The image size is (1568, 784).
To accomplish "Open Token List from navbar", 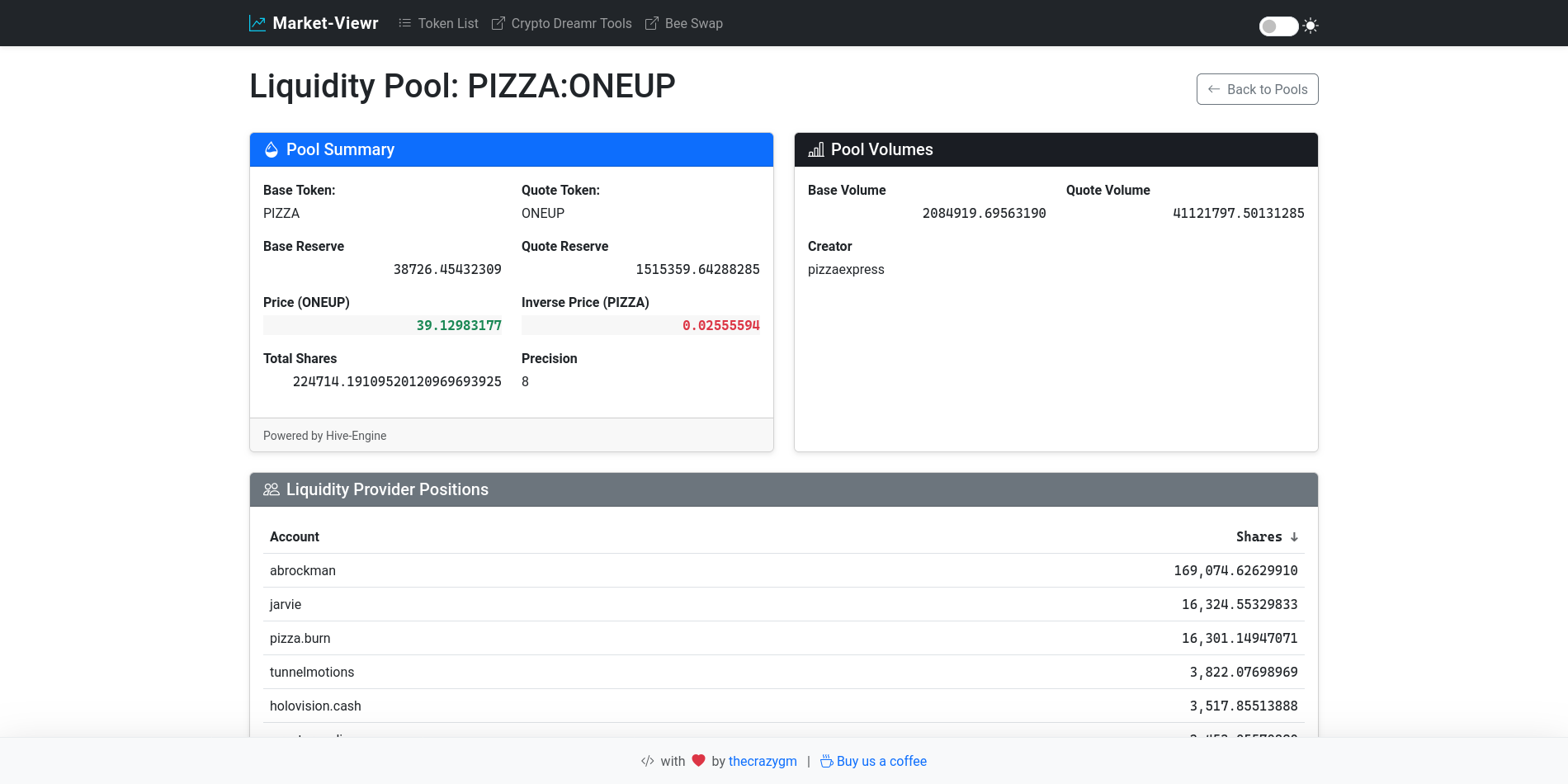I will pyautogui.click(x=438, y=23).
